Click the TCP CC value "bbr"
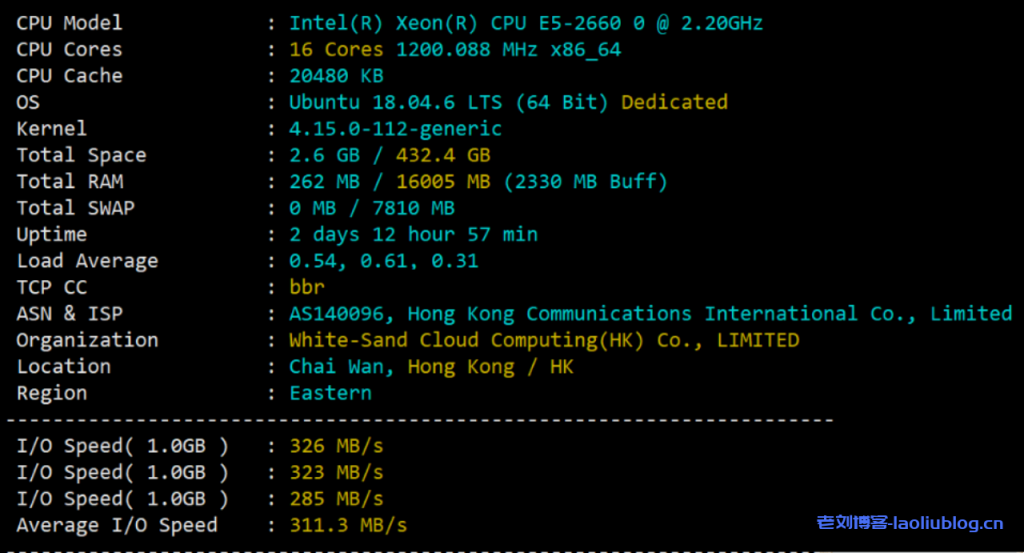 tap(307, 287)
